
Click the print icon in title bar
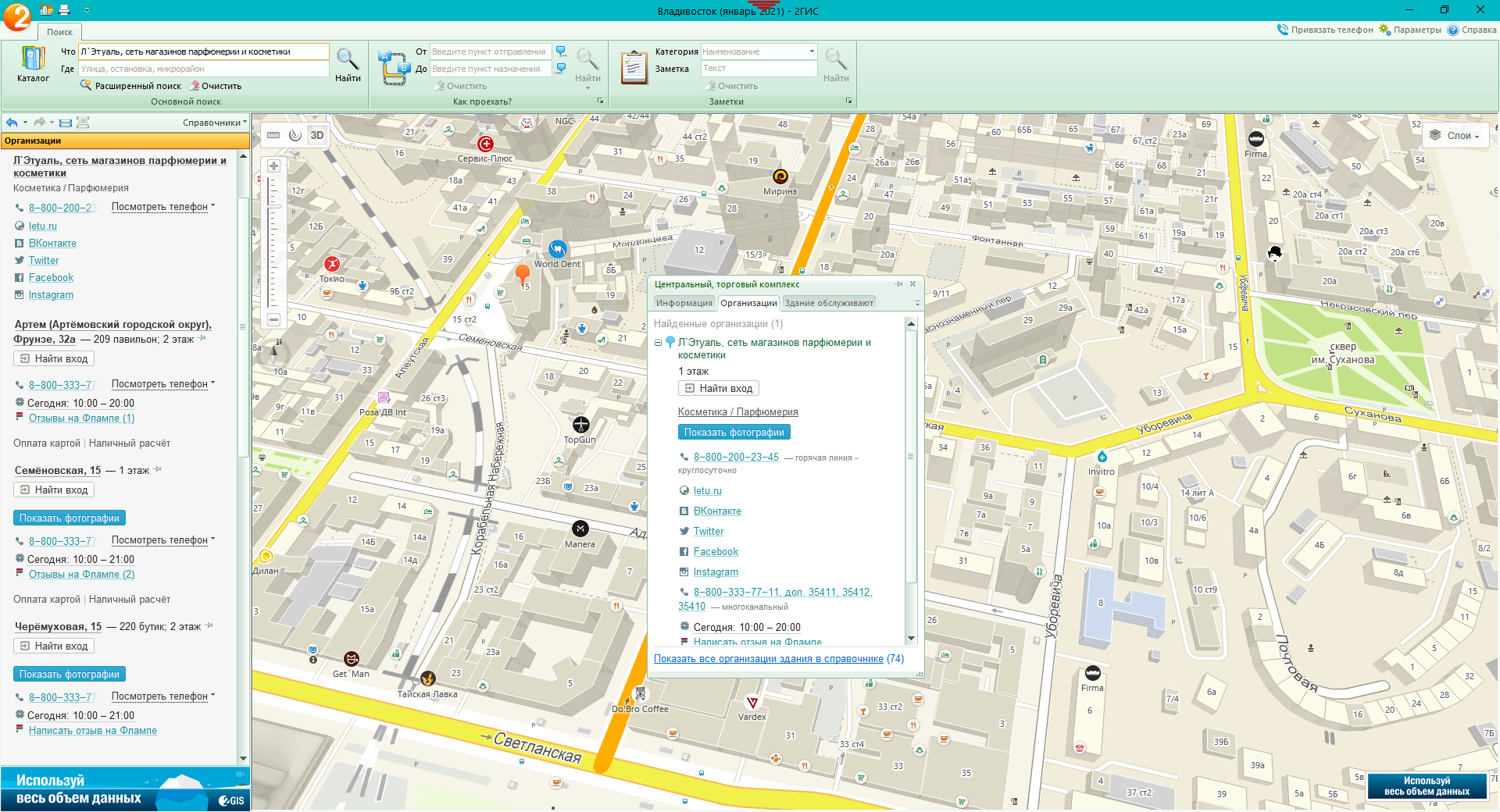point(64,10)
